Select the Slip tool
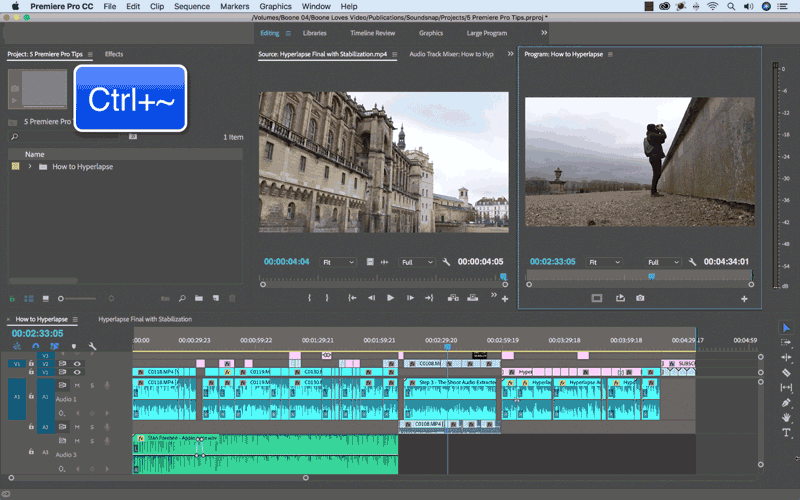This screenshot has width=800, height=500. (786, 387)
